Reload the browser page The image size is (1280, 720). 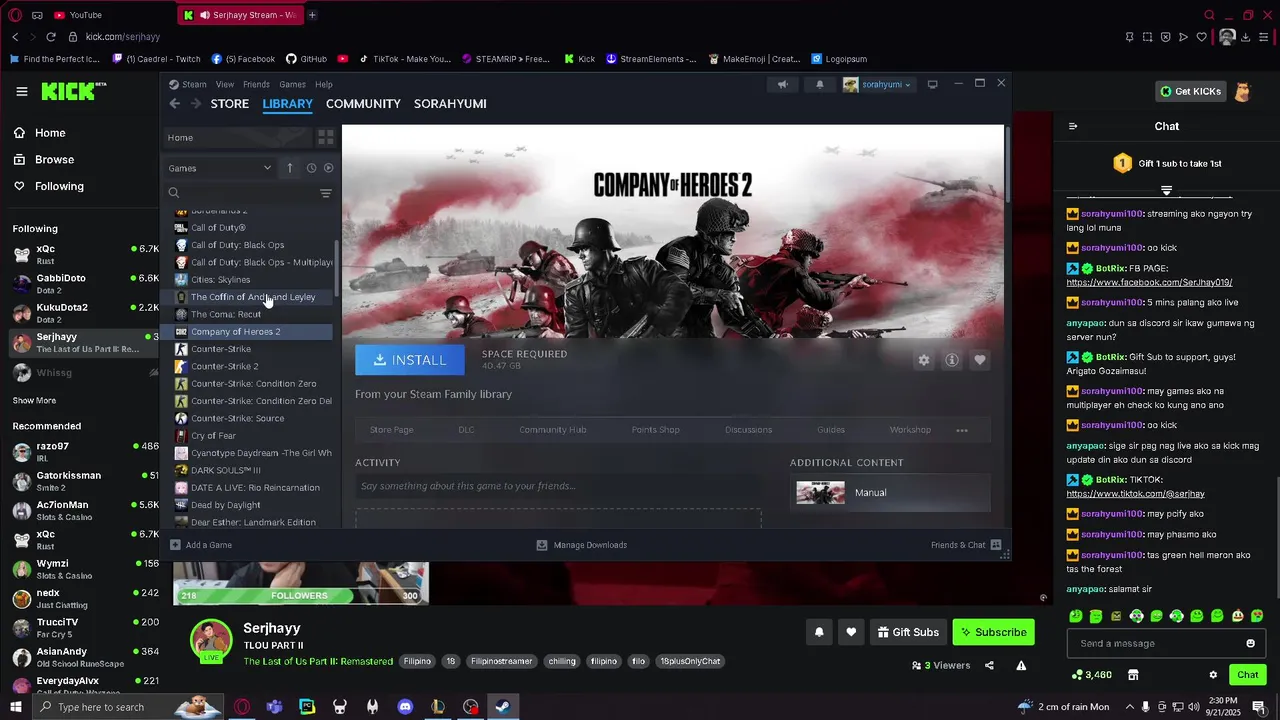(51, 37)
